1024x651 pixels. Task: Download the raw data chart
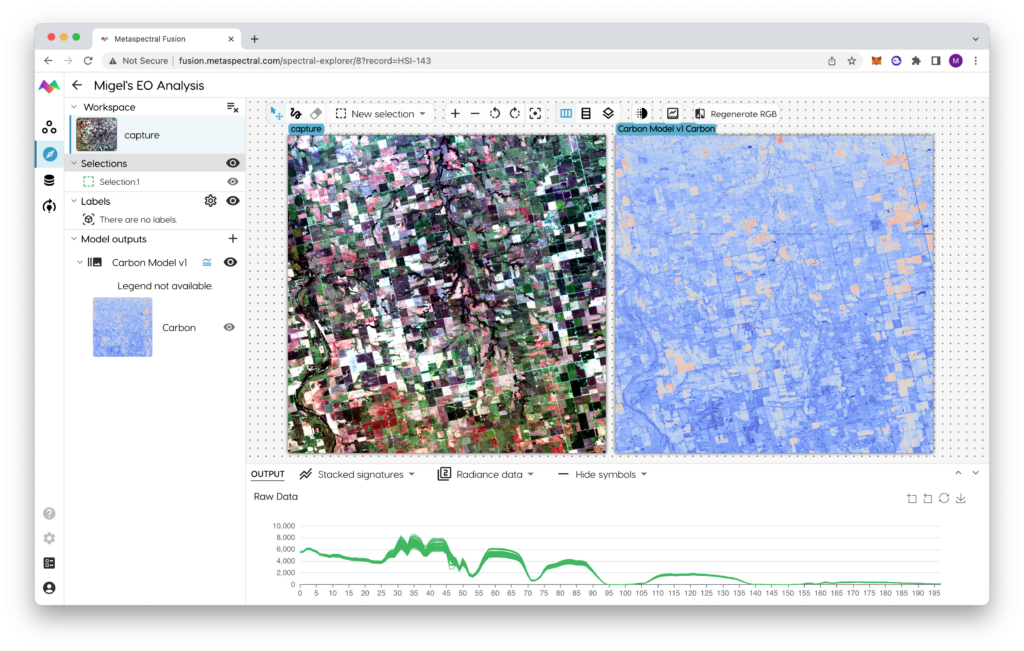coord(961,498)
